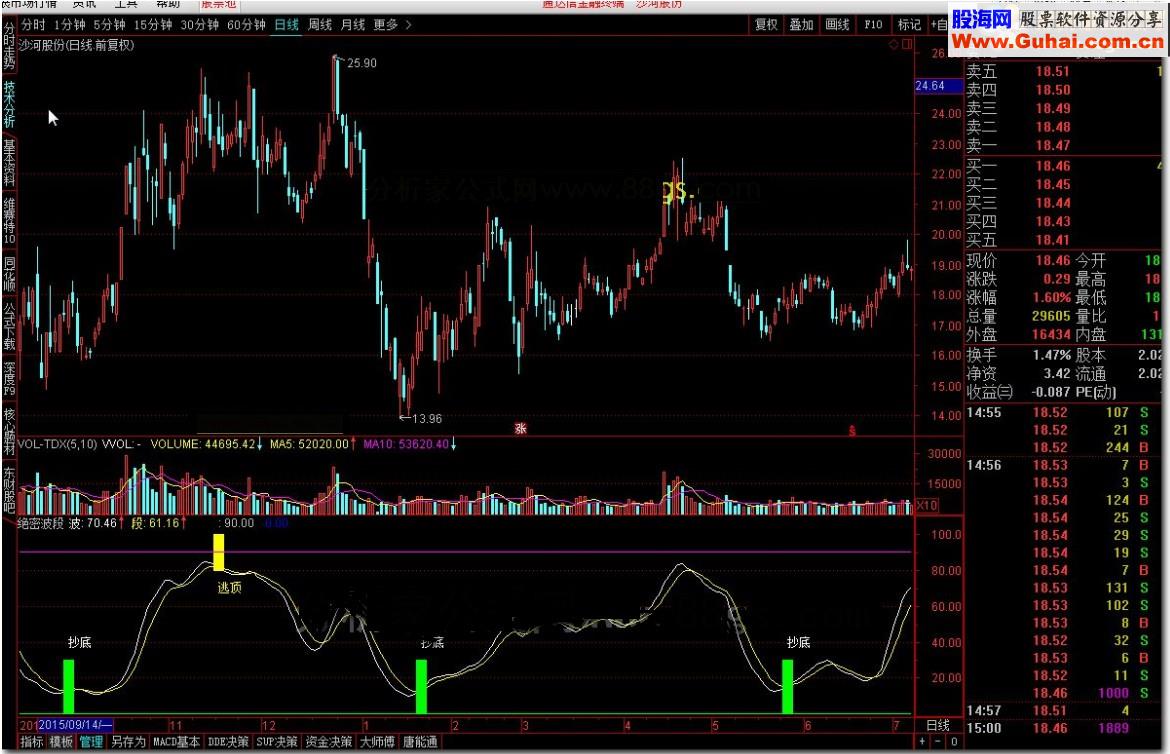Open the 维赛特10 sidebar tab

pyautogui.click(x=9, y=221)
